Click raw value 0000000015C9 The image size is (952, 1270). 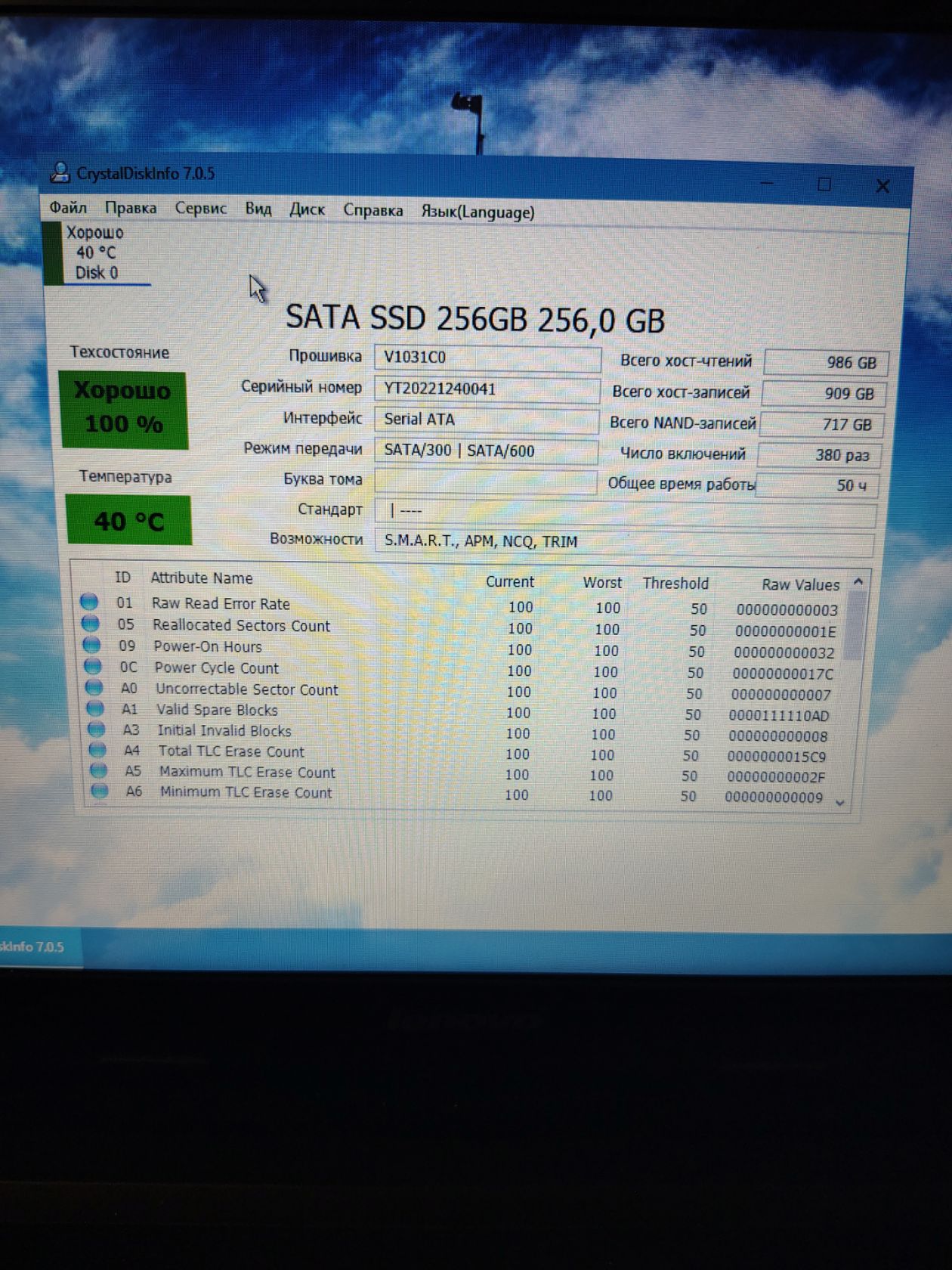click(776, 756)
